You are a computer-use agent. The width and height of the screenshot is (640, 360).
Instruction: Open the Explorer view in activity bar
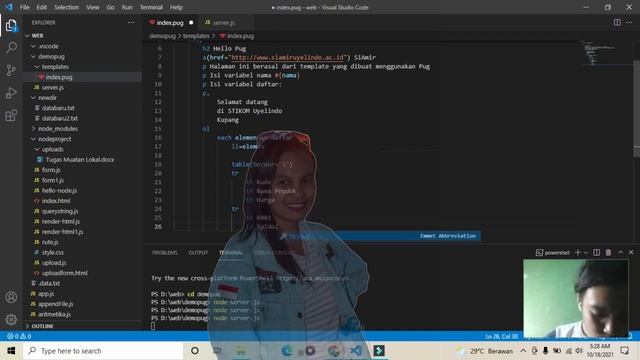(x=11, y=26)
